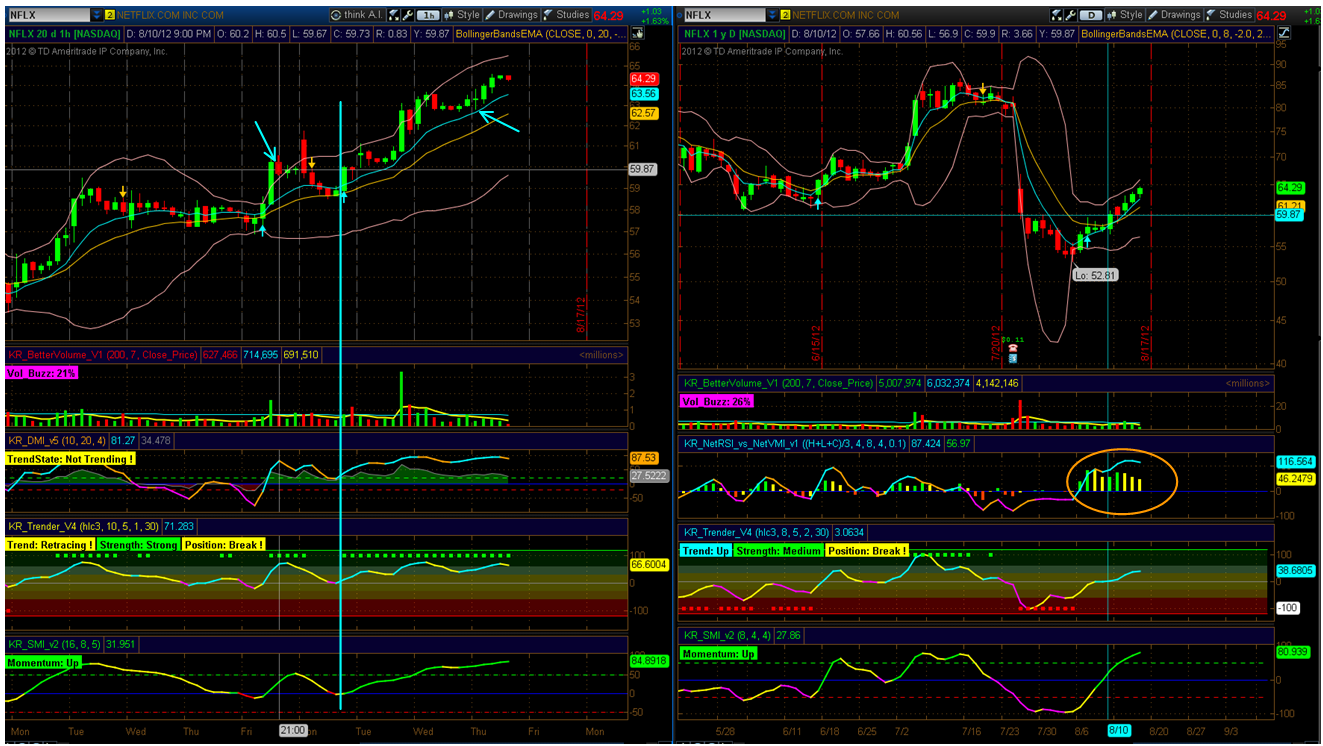1323x746 pixels.
Task: Open the symbol dropdown arrow on the 1h chart
Action: 96,15
